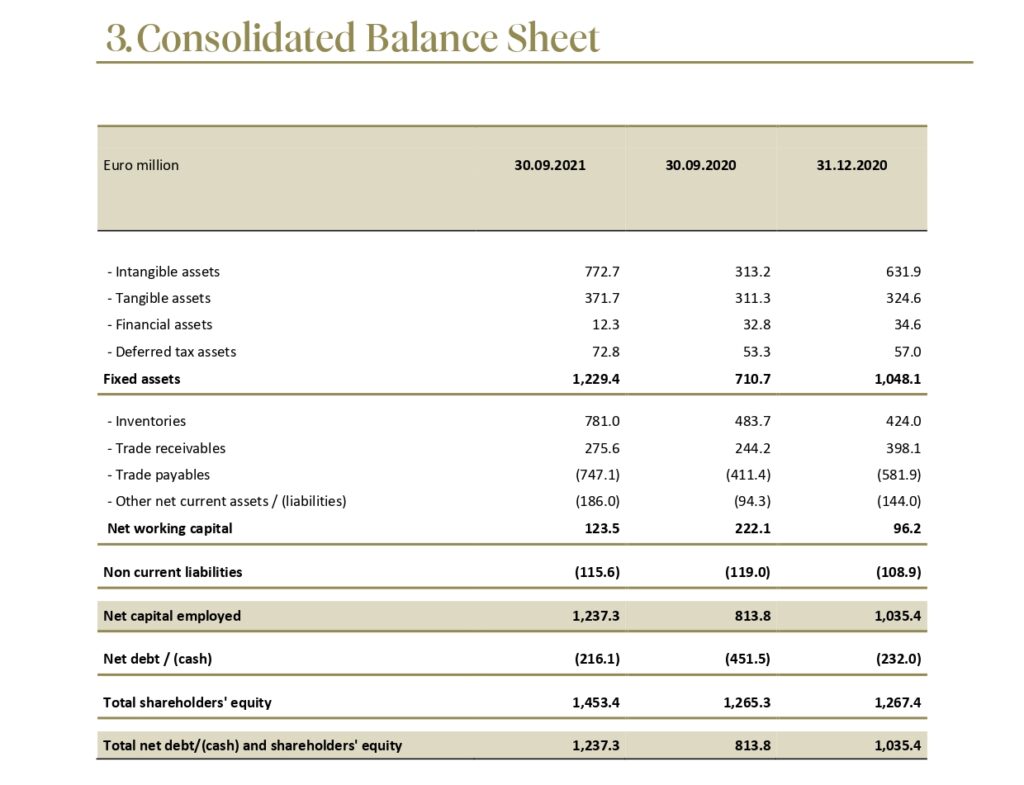Screen dimensions: 1024x785
Task: Click the "Euro million" header label
Action: coord(141,165)
